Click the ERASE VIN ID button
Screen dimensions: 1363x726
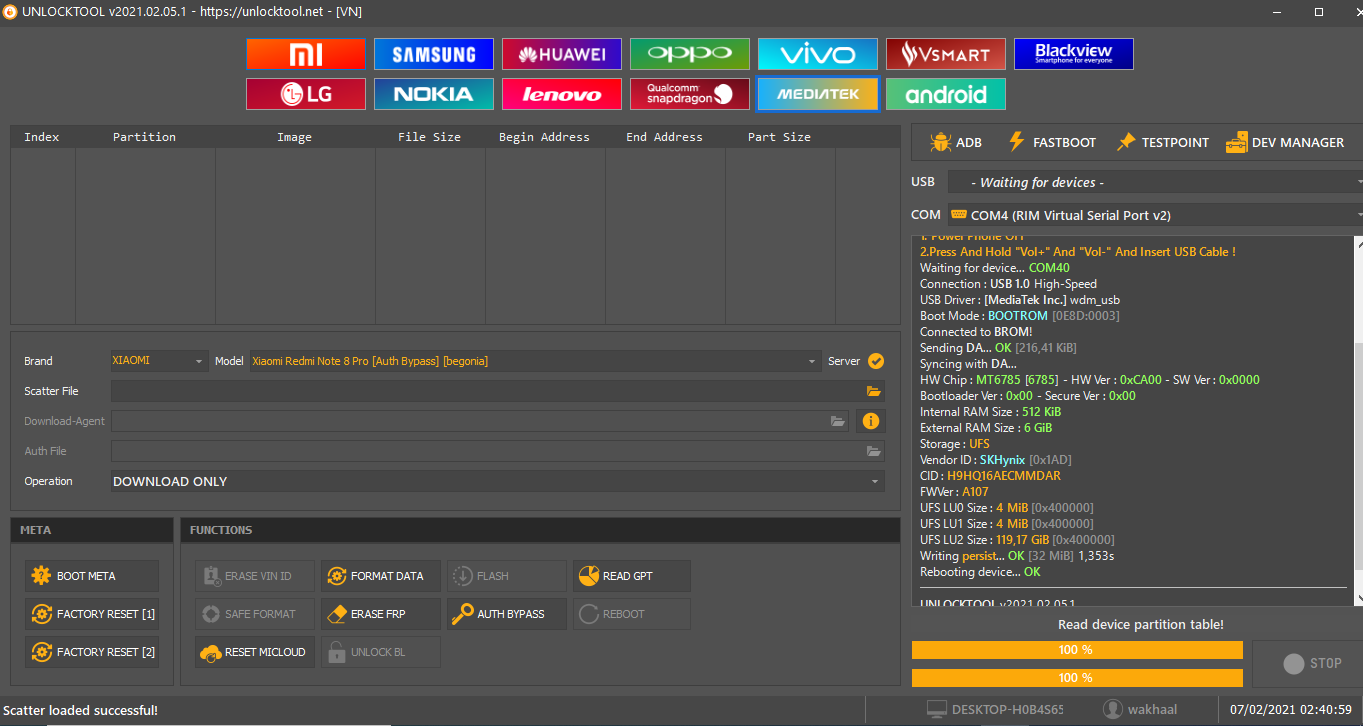coord(255,576)
